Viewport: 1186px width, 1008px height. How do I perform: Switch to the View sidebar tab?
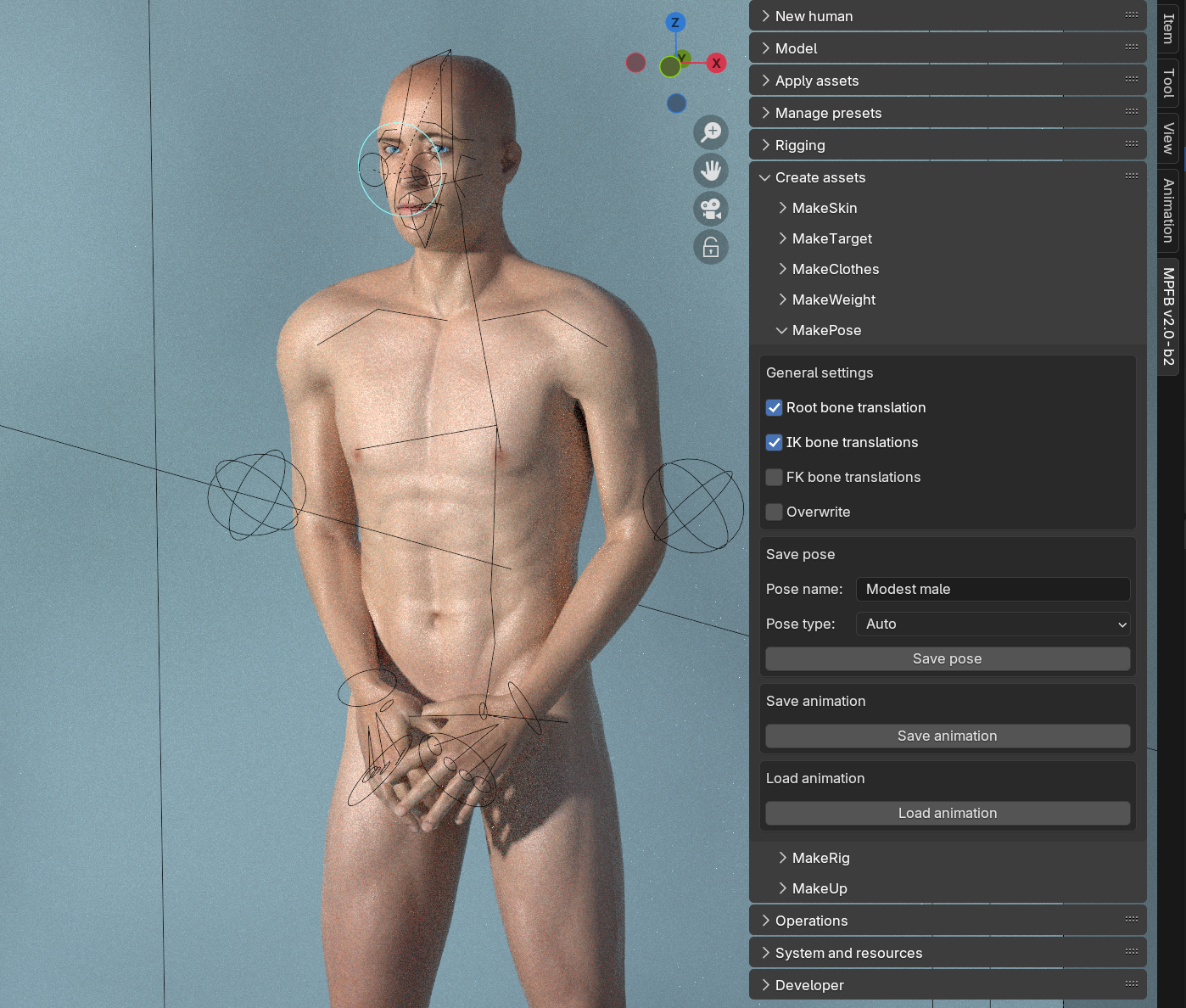click(x=1168, y=137)
